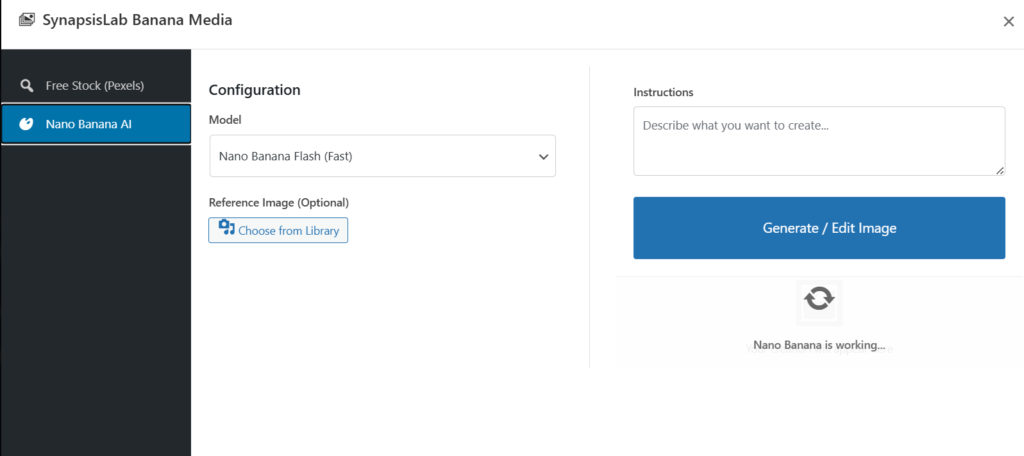Click the Instructions label
The height and width of the screenshot is (456, 1024).
pyautogui.click(x=663, y=92)
